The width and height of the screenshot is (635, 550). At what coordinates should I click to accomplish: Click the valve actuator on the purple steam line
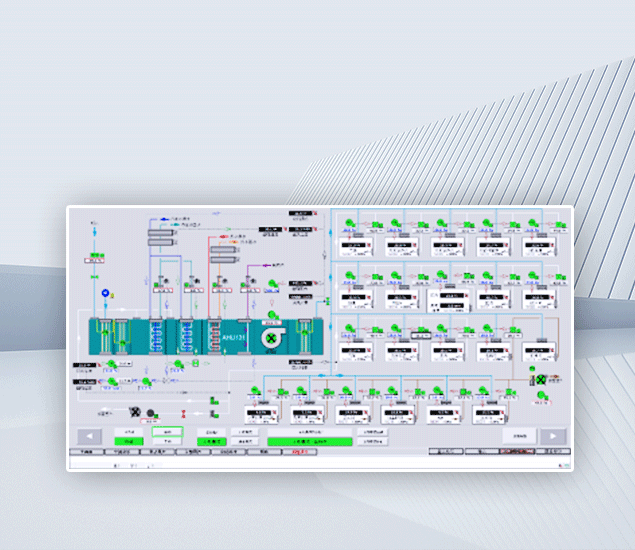248,281
